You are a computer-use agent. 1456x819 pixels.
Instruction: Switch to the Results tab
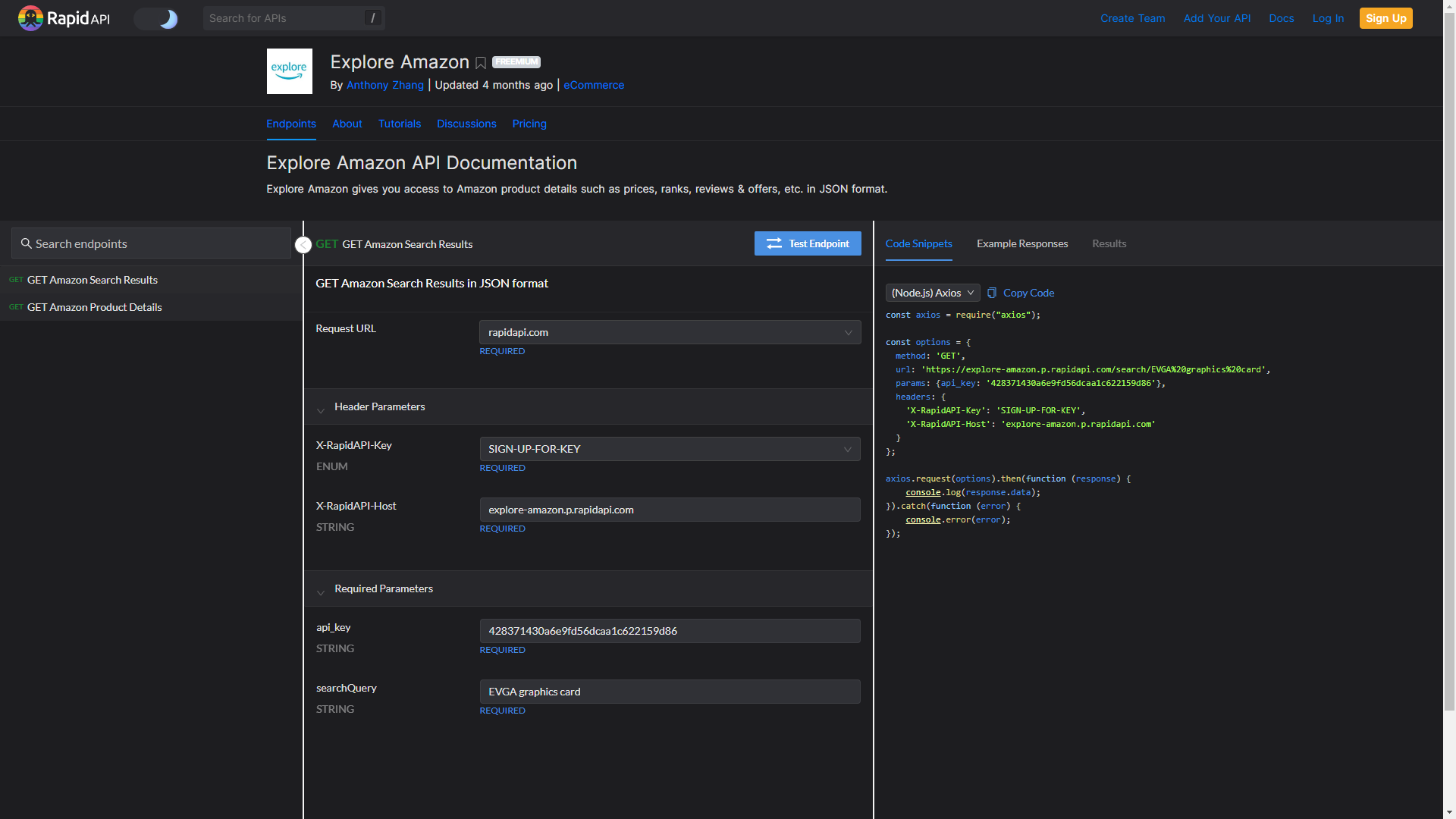[1109, 243]
